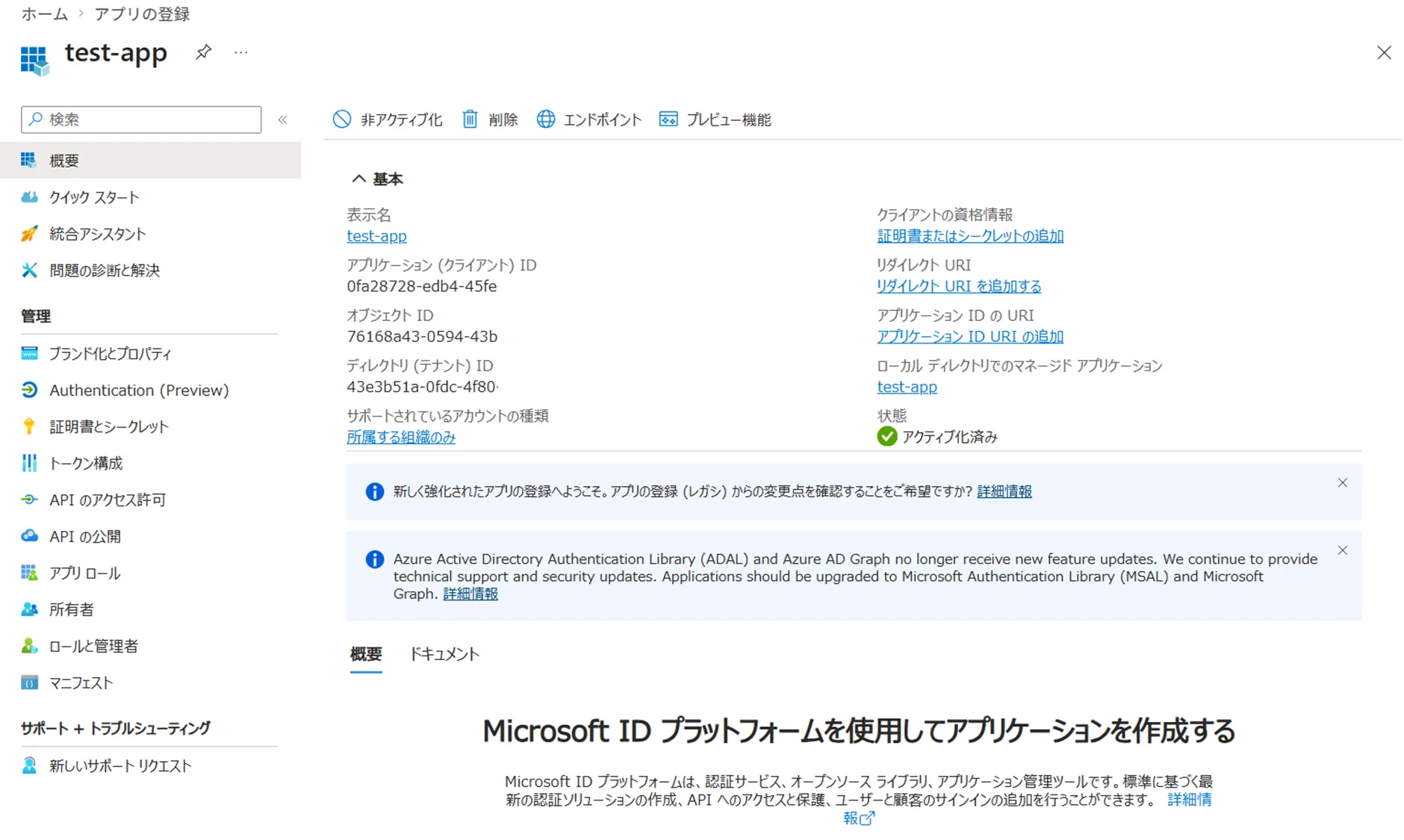Click the 非アクティブ化 deactivate icon

(342, 119)
